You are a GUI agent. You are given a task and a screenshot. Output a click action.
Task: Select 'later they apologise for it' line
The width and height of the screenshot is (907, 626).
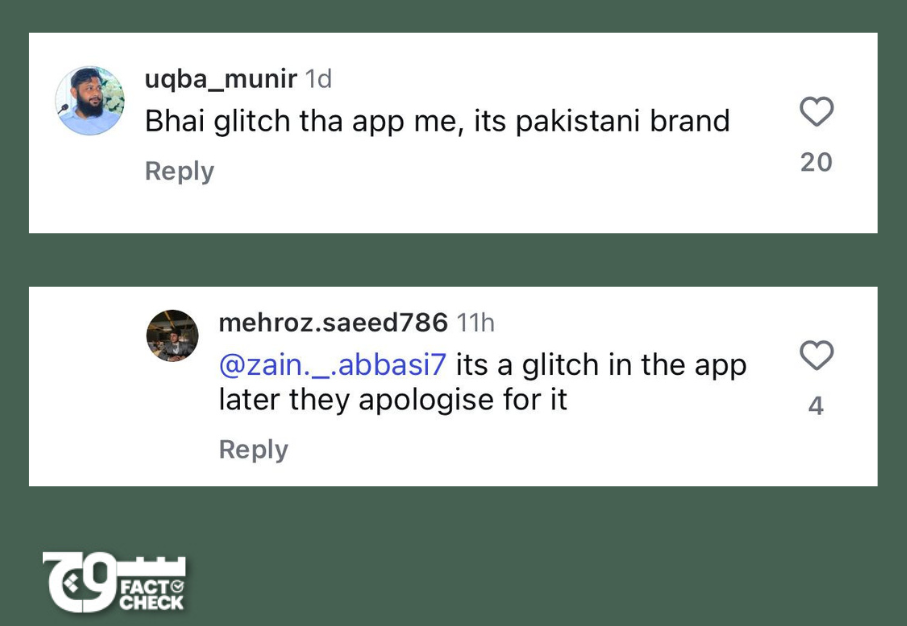tap(393, 400)
